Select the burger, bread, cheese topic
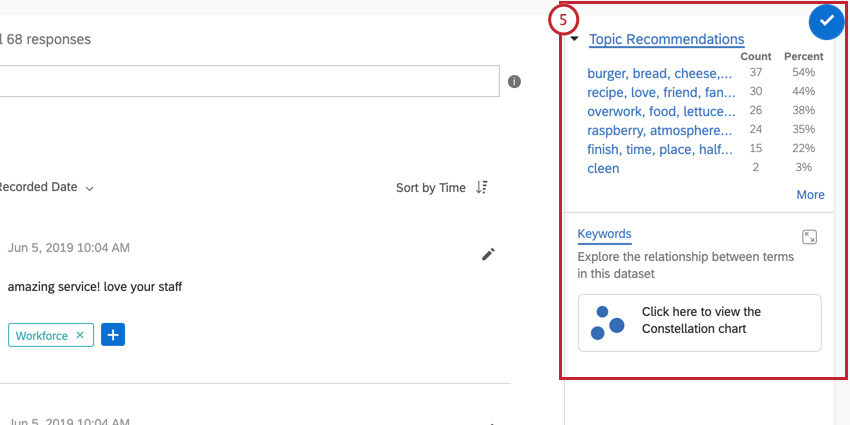 [x=660, y=73]
